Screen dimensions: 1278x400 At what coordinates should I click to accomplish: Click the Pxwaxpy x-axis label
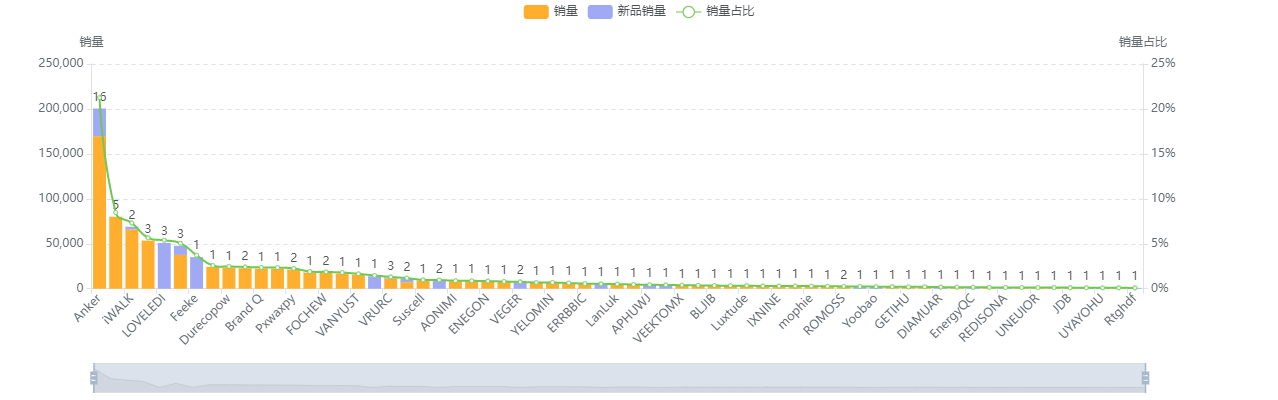pyautogui.click(x=274, y=316)
